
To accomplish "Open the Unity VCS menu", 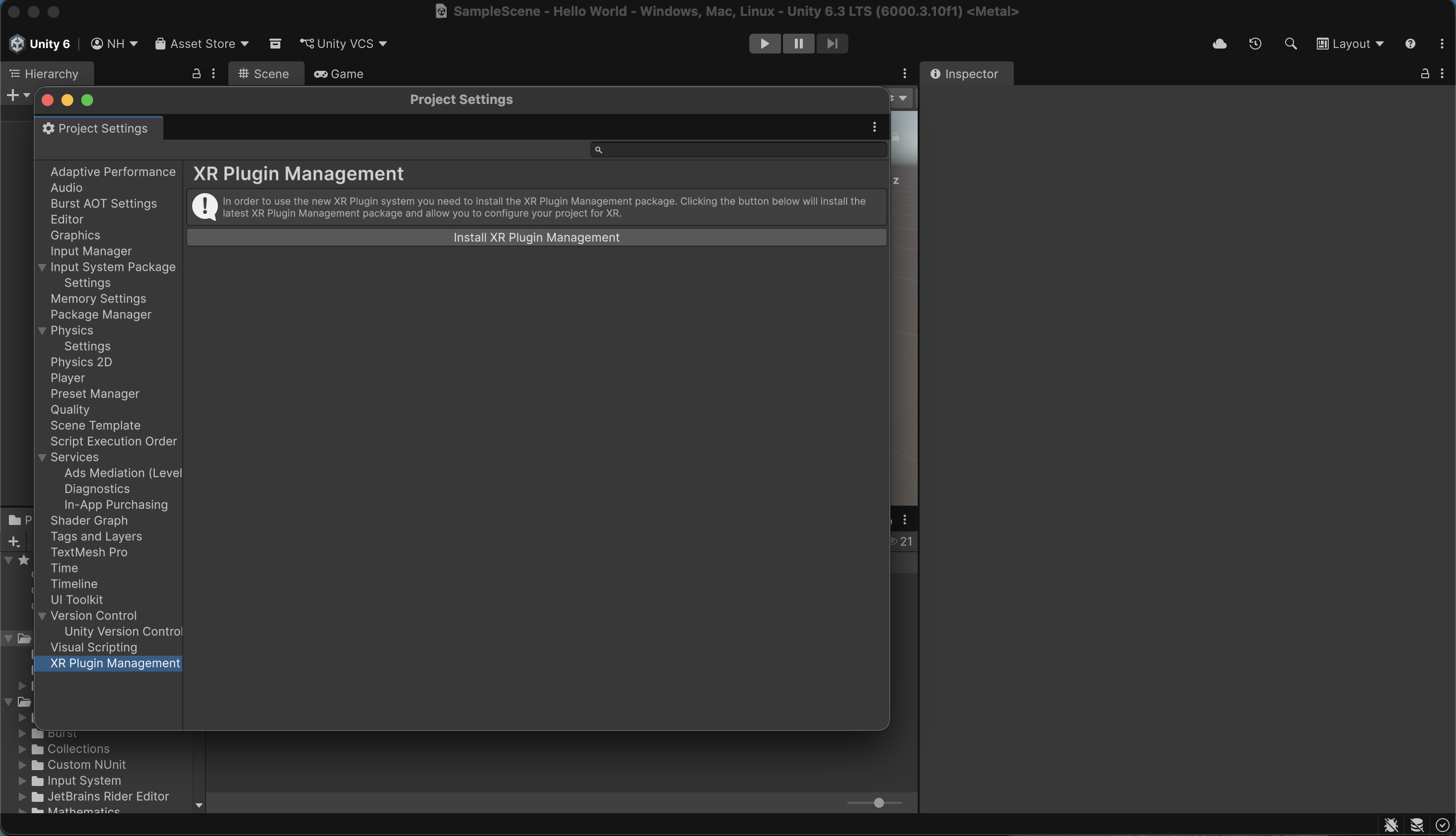I will [343, 43].
